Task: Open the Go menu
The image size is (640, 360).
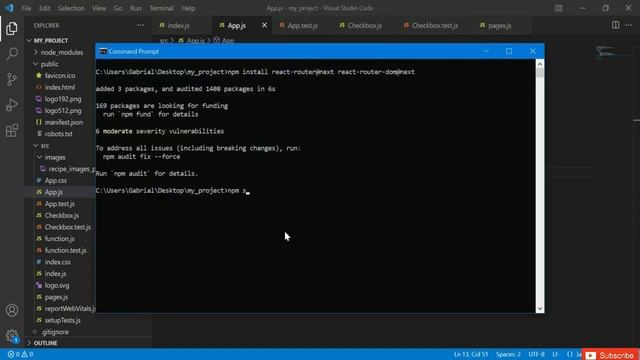Action: coord(118,8)
